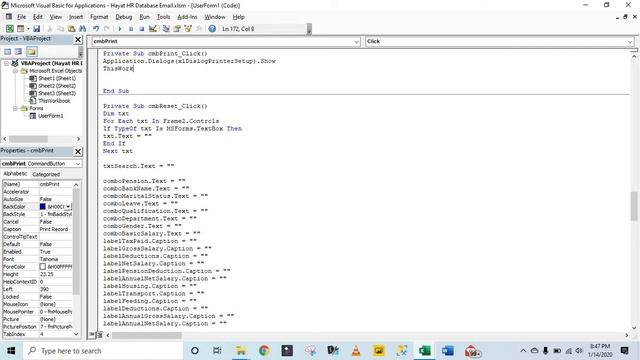
Task: Edit the Caption 'Print Record' property value
Action: [56, 229]
